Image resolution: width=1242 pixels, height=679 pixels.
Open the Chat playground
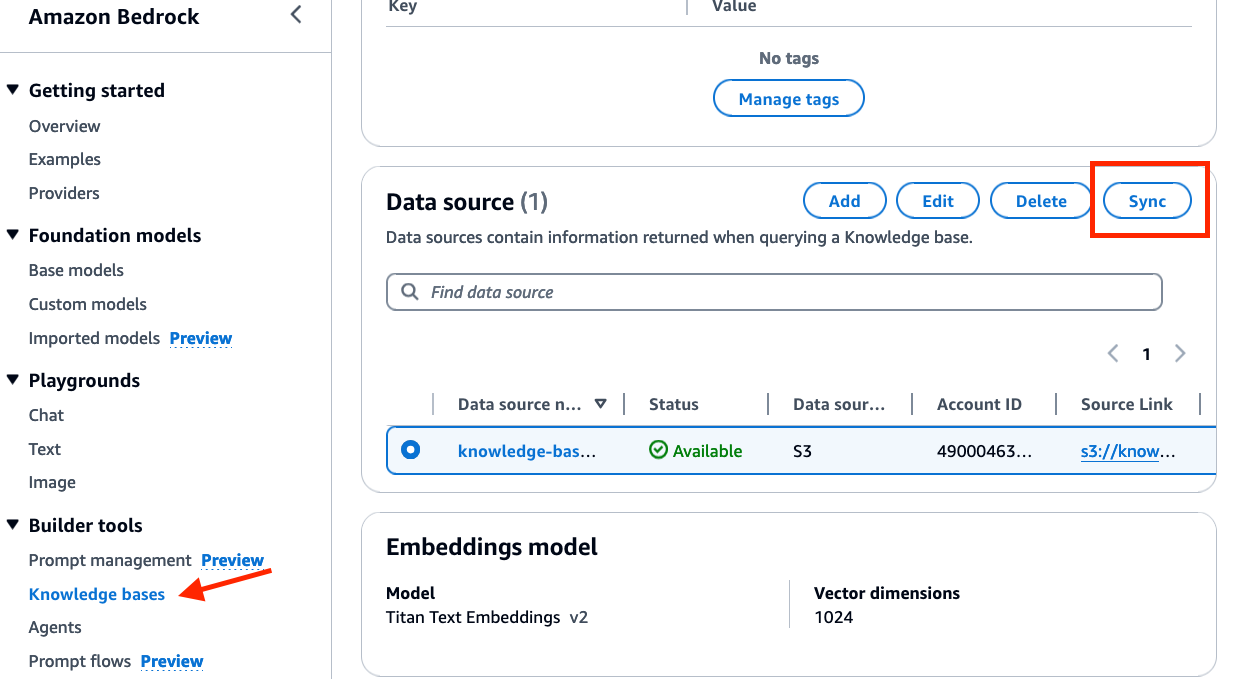click(x=46, y=415)
